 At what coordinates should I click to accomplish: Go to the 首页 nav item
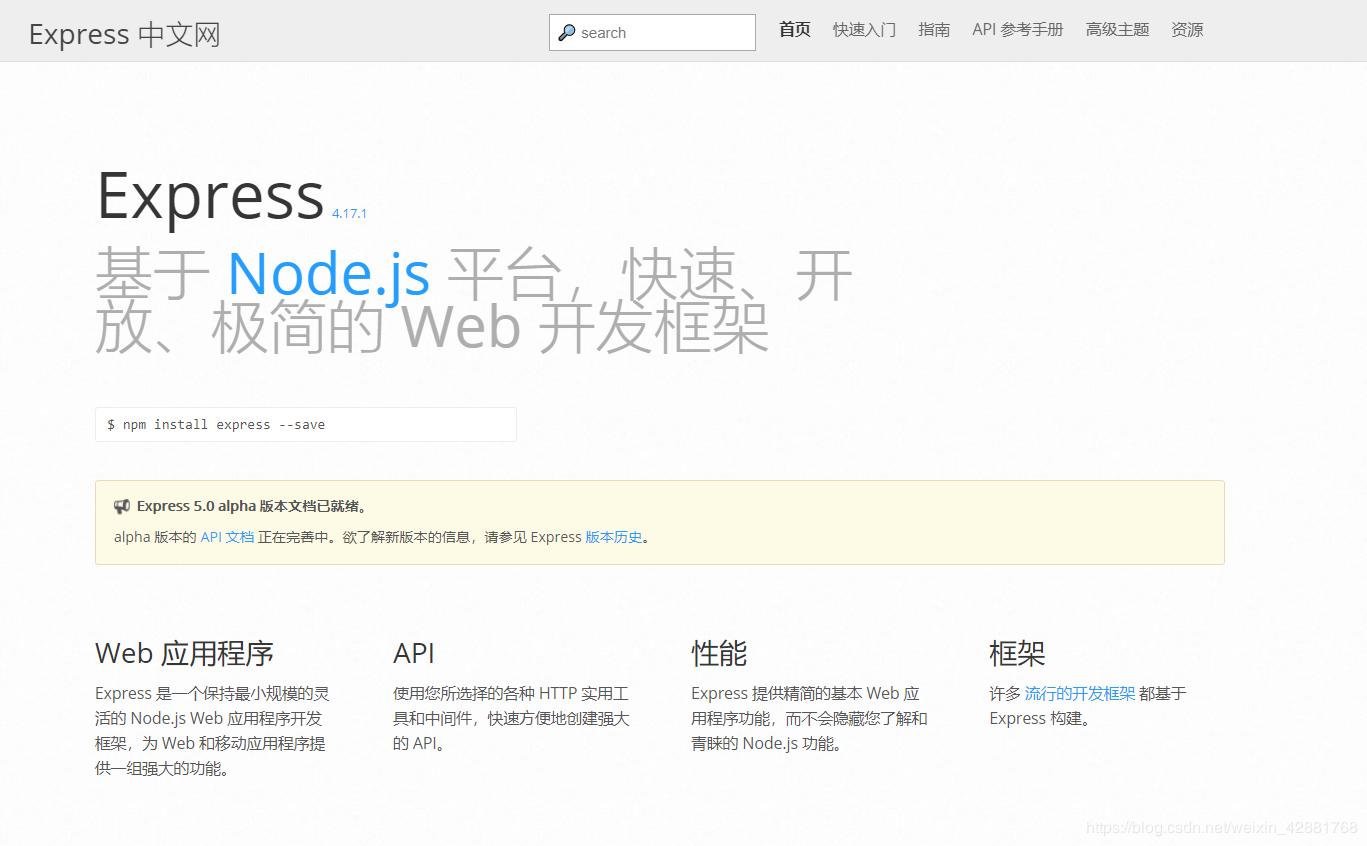point(794,30)
